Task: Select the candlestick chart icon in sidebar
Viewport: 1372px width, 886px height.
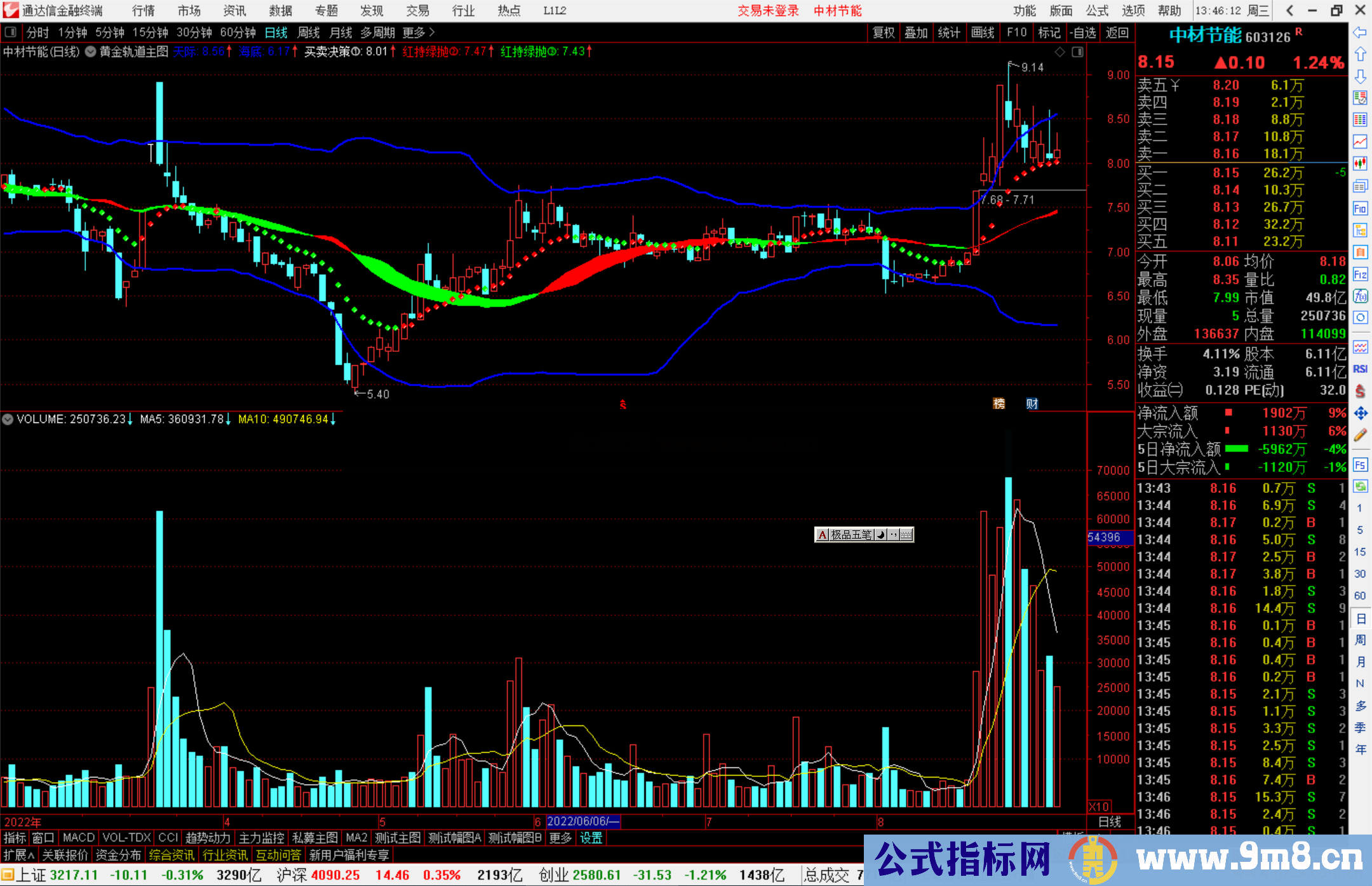Action: point(1360,164)
